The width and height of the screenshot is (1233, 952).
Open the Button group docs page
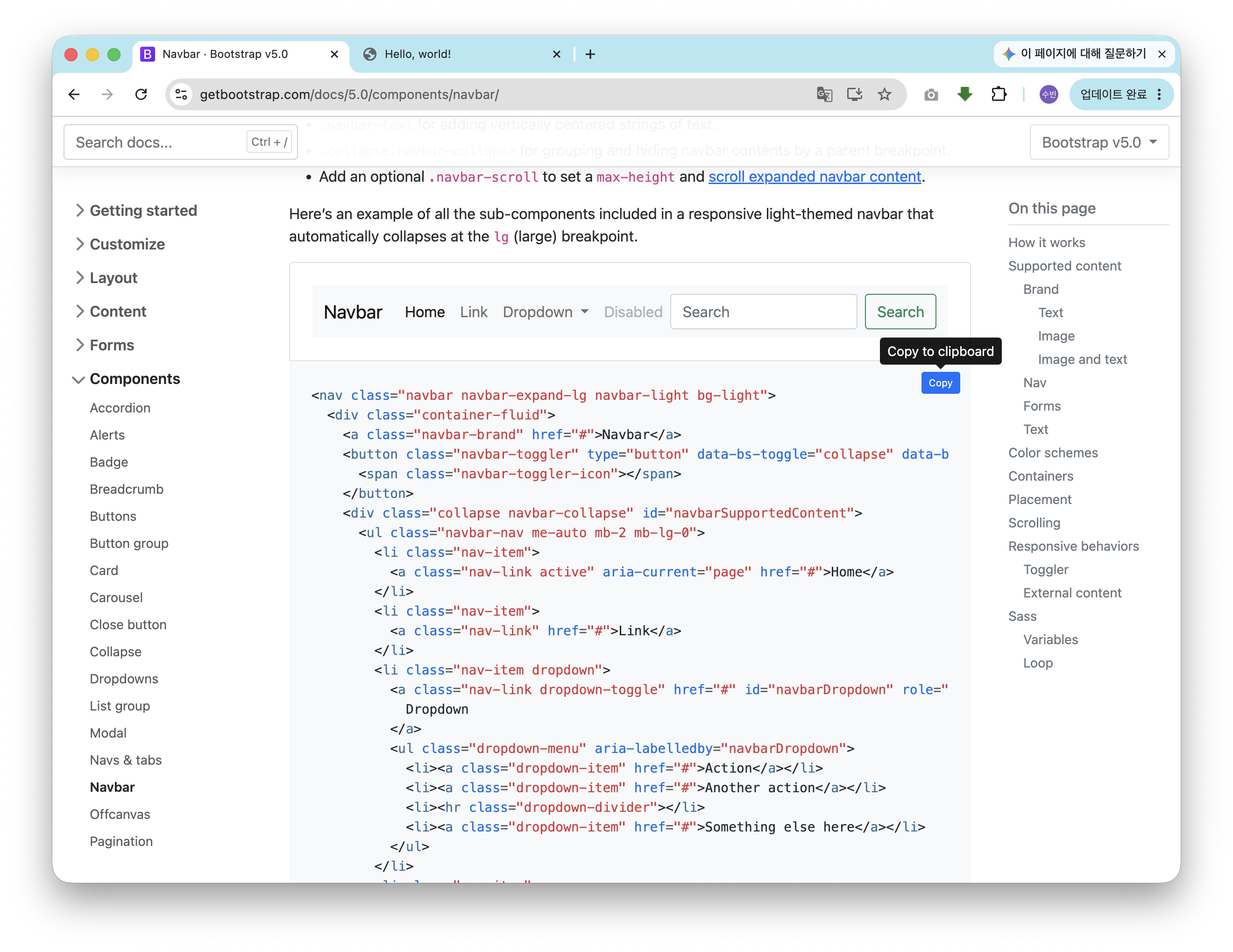tap(129, 543)
